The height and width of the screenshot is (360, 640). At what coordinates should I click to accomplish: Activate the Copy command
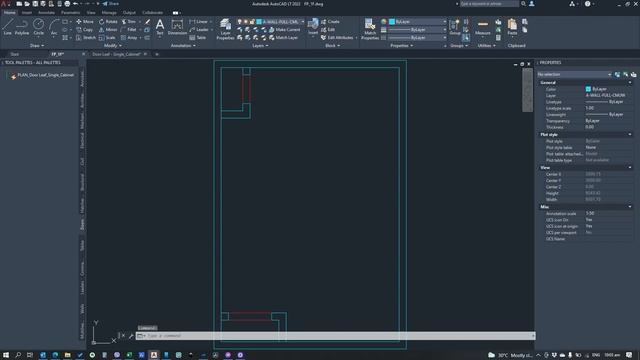[x=84, y=30]
